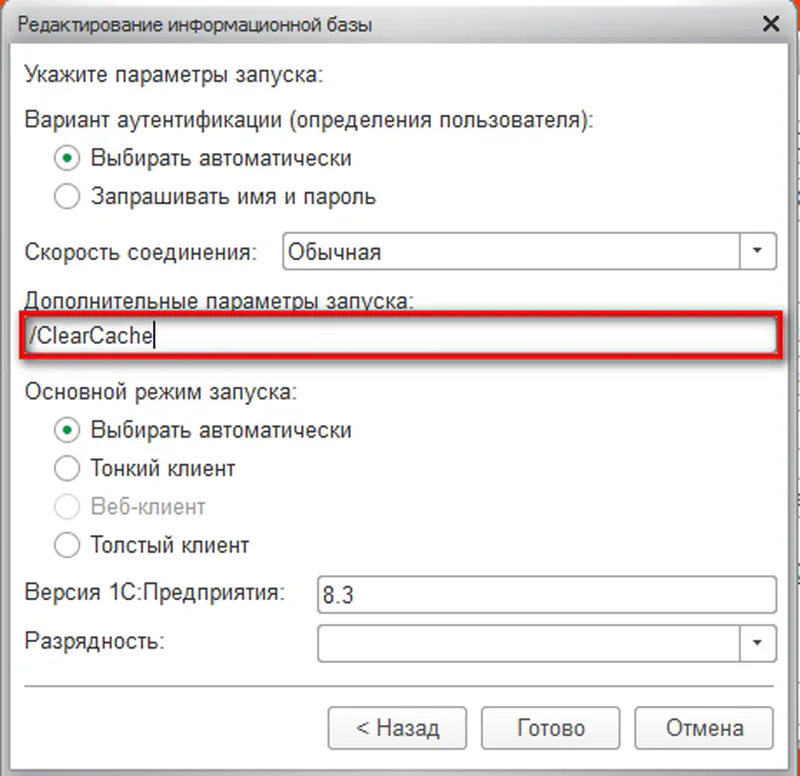
Task: Select 'Выбирать автоматически' authentication option
Action: tap(67, 158)
